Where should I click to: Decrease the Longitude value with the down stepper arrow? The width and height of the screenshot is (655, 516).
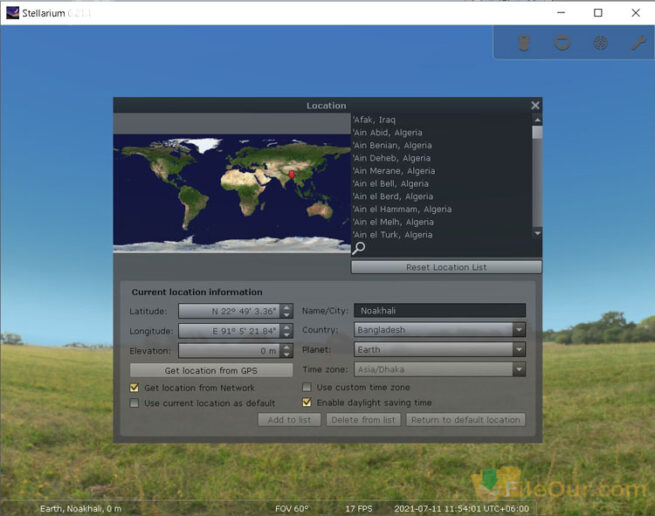[287, 334]
